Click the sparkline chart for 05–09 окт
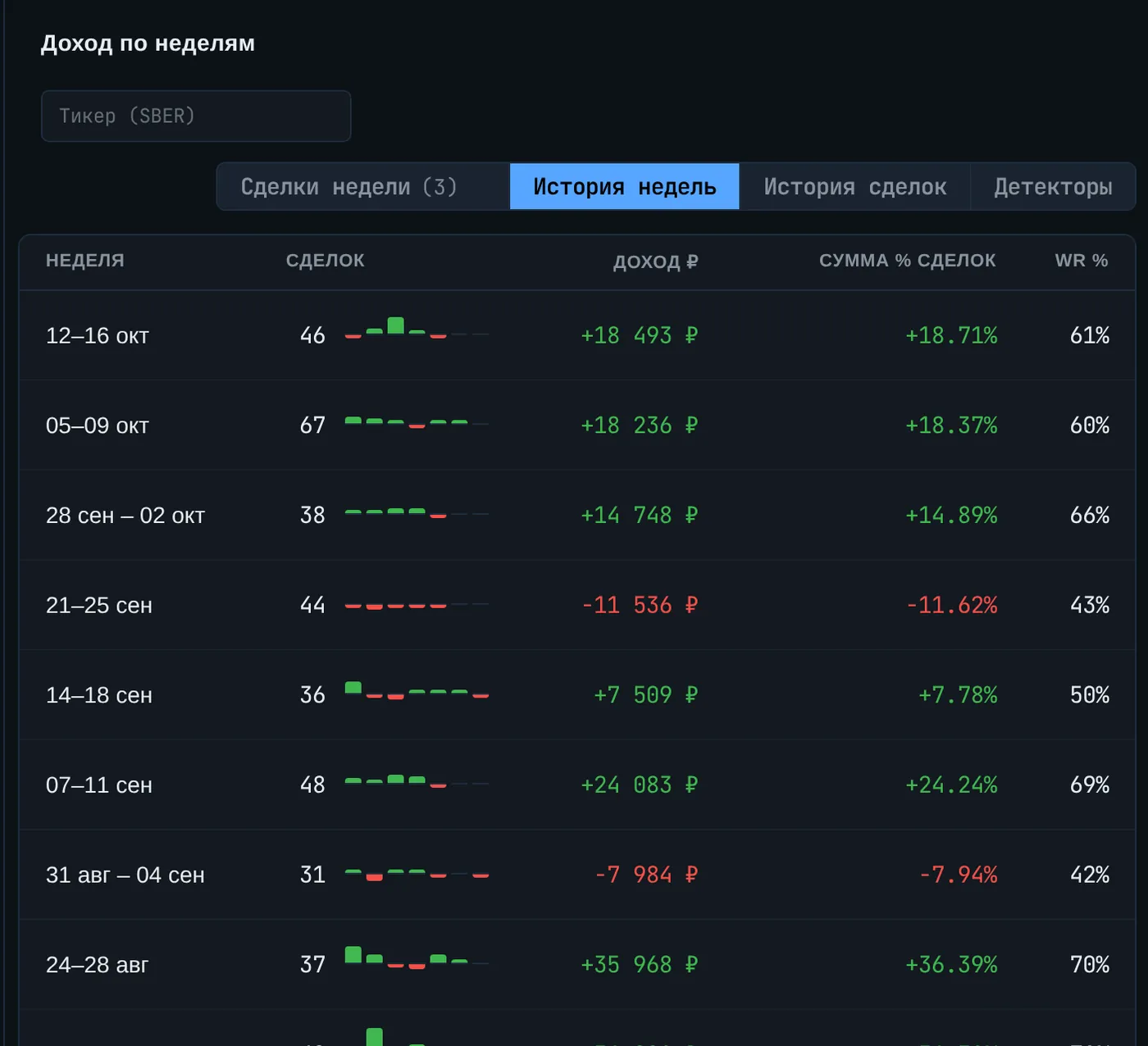1148x1046 pixels. (x=417, y=423)
